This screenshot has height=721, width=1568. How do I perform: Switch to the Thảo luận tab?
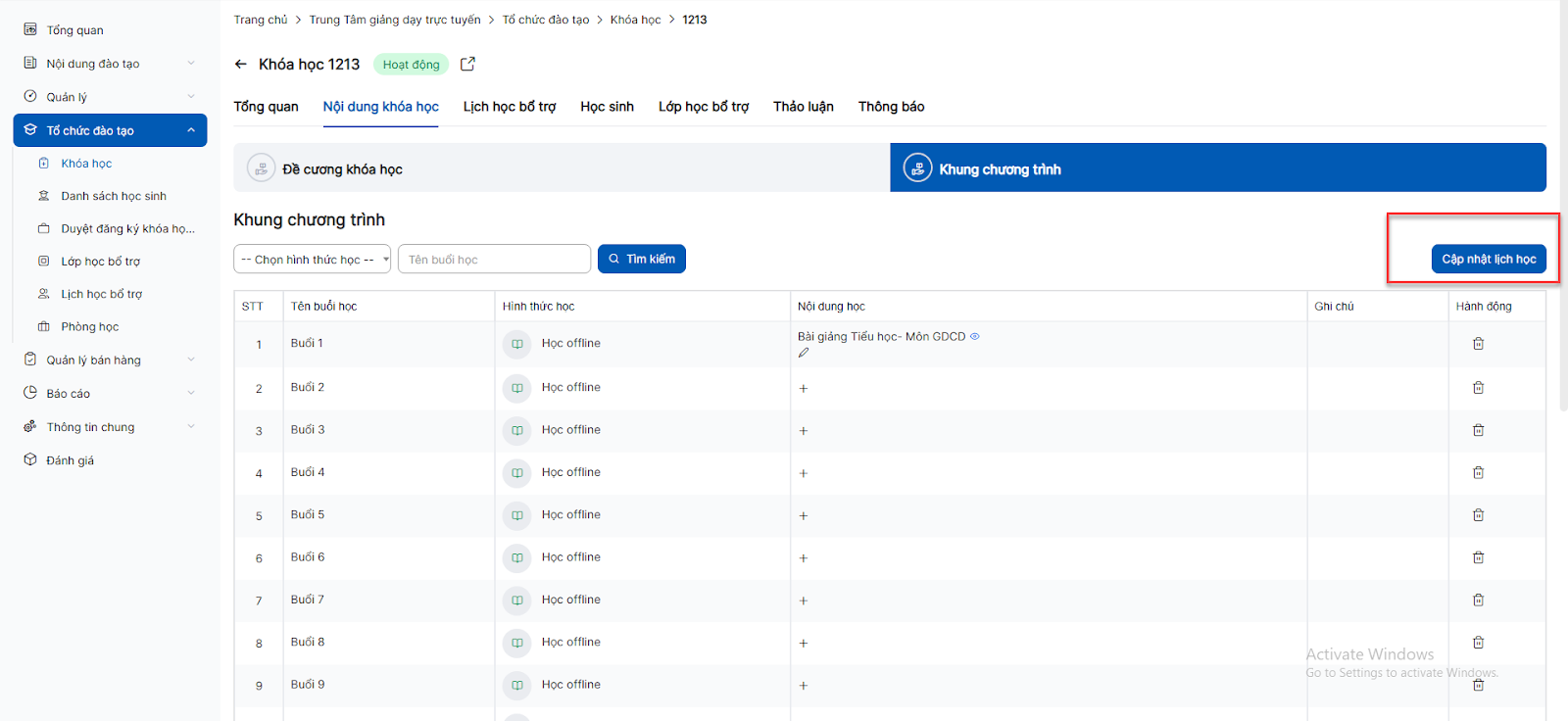click(804, 107)
